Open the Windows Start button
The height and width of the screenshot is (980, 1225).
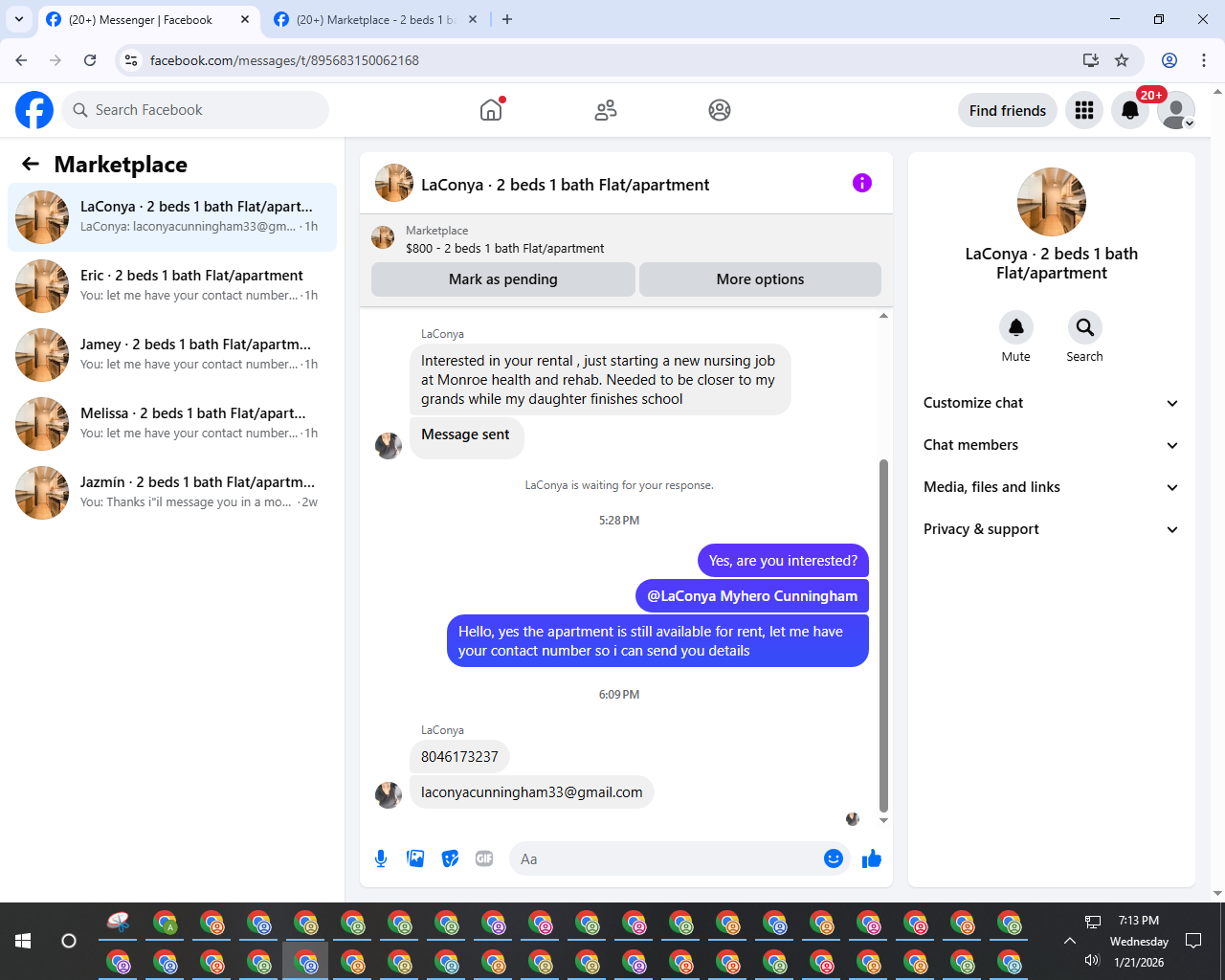pos(23,941)
